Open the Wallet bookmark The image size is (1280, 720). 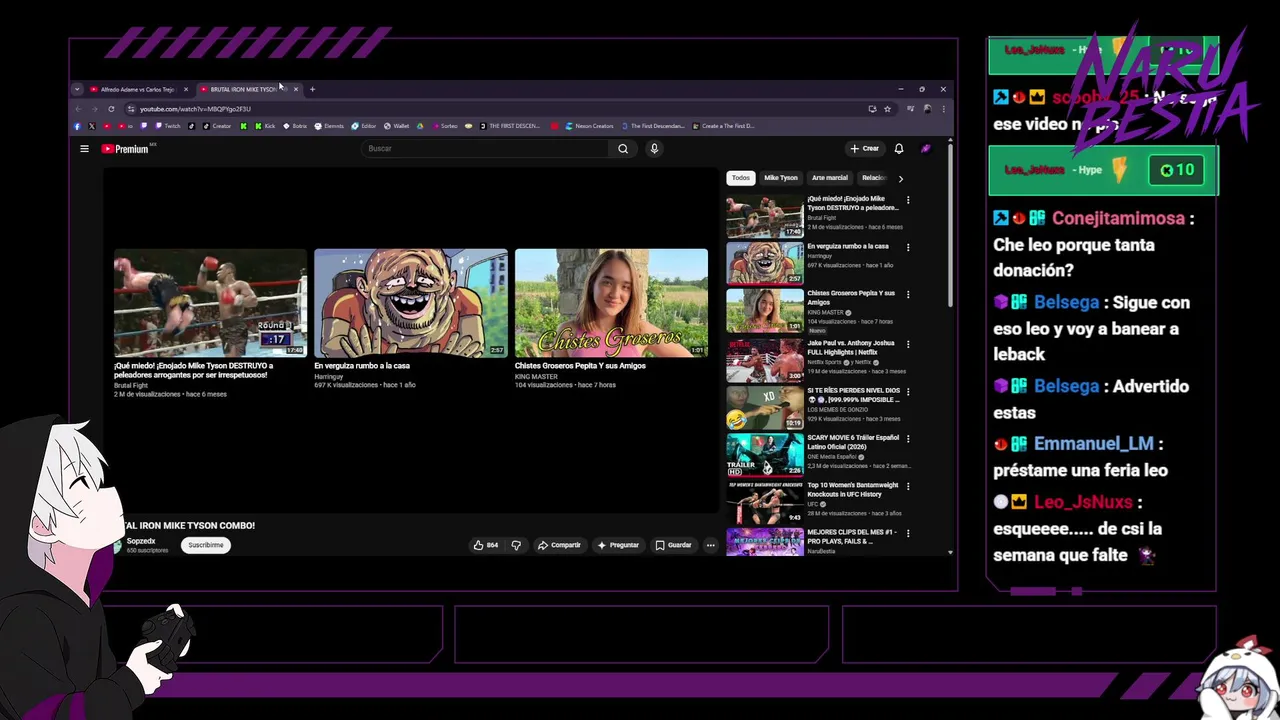point(397,126)
